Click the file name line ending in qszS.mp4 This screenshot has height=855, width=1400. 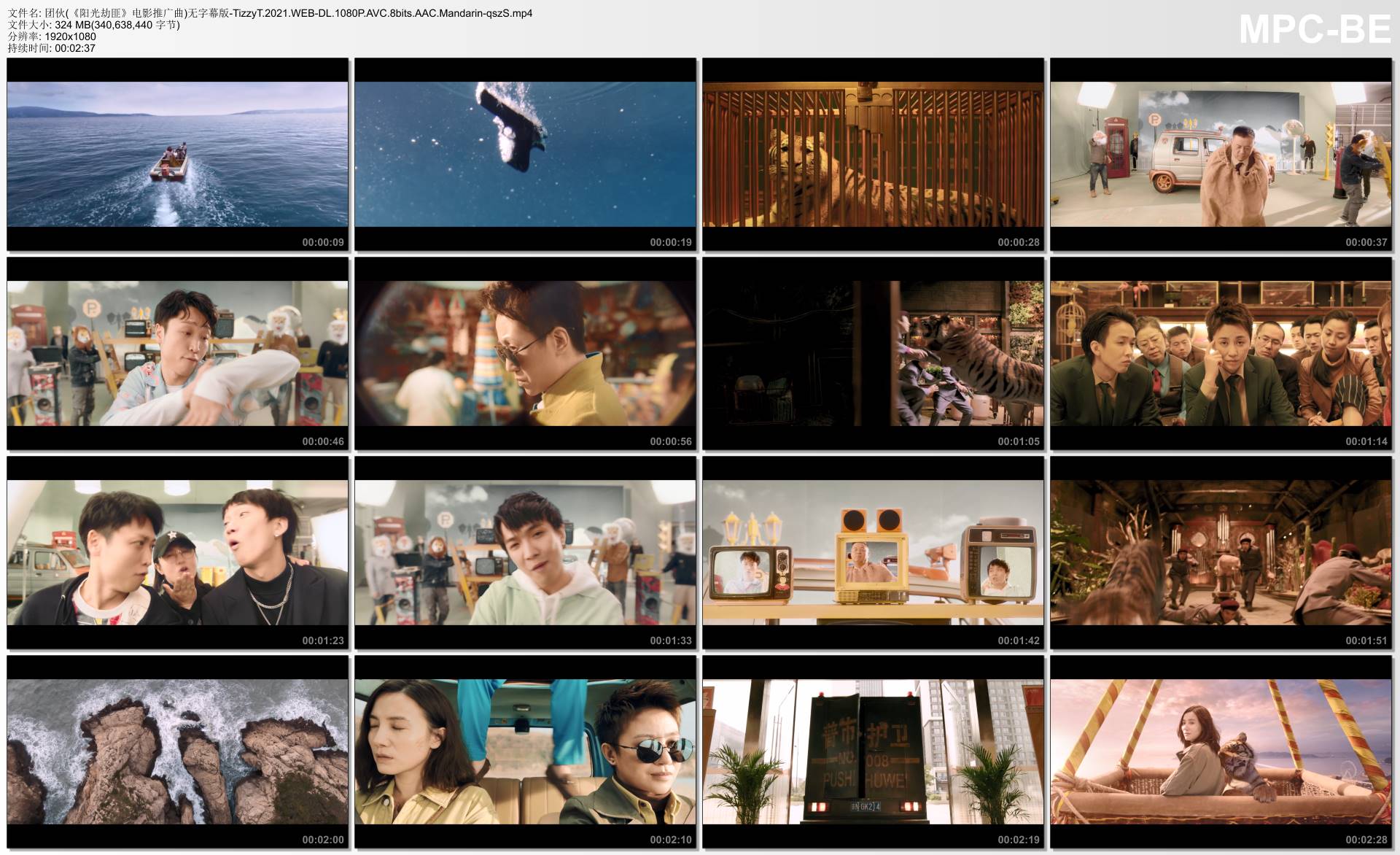click(270, 13)
